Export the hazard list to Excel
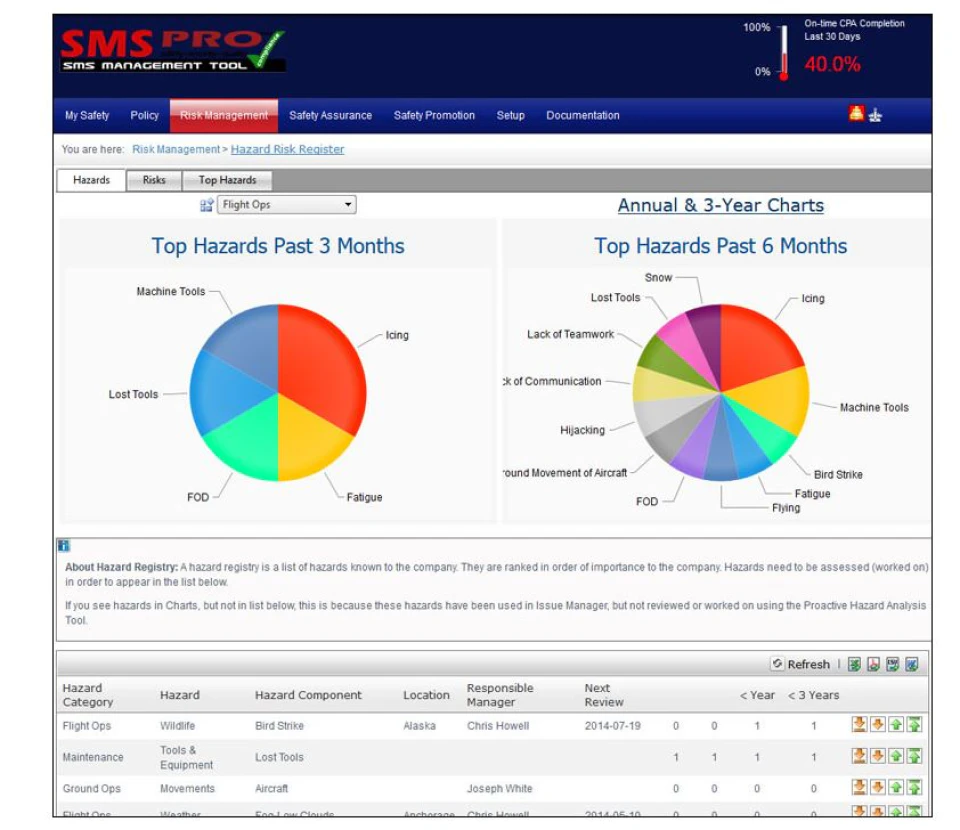 coord(855,663)
